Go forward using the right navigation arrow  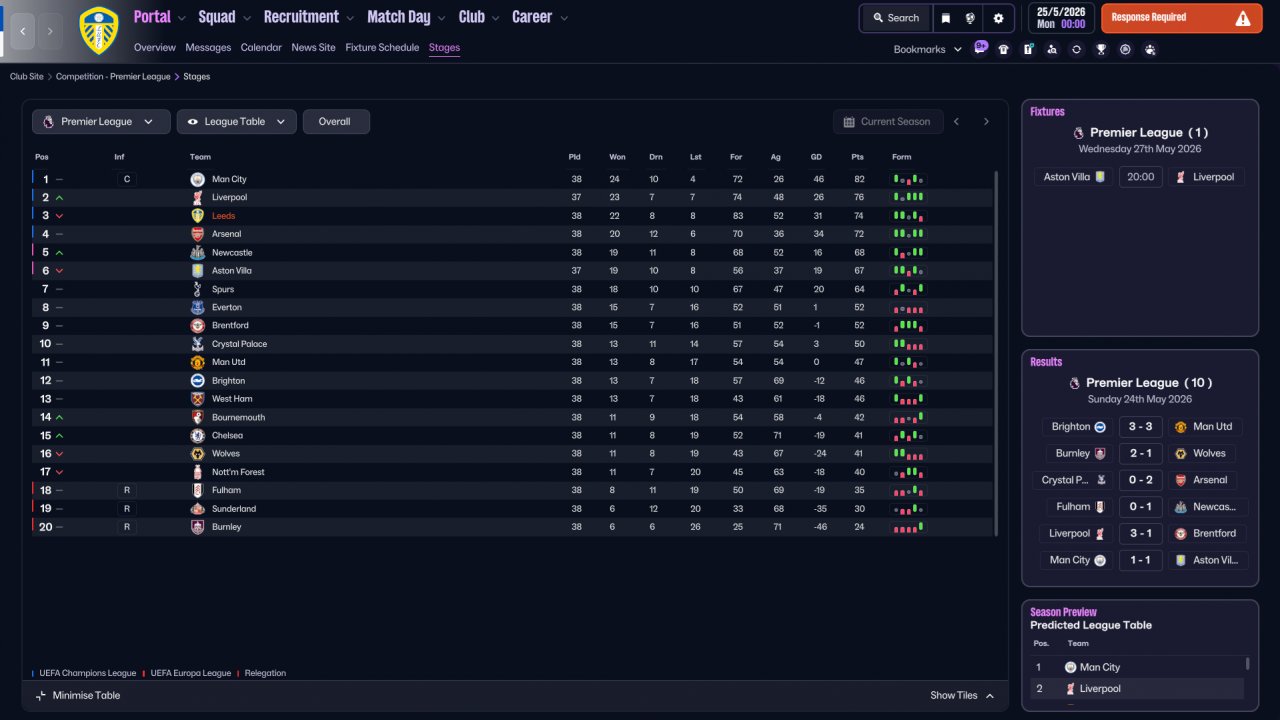[x=50, y=31]
